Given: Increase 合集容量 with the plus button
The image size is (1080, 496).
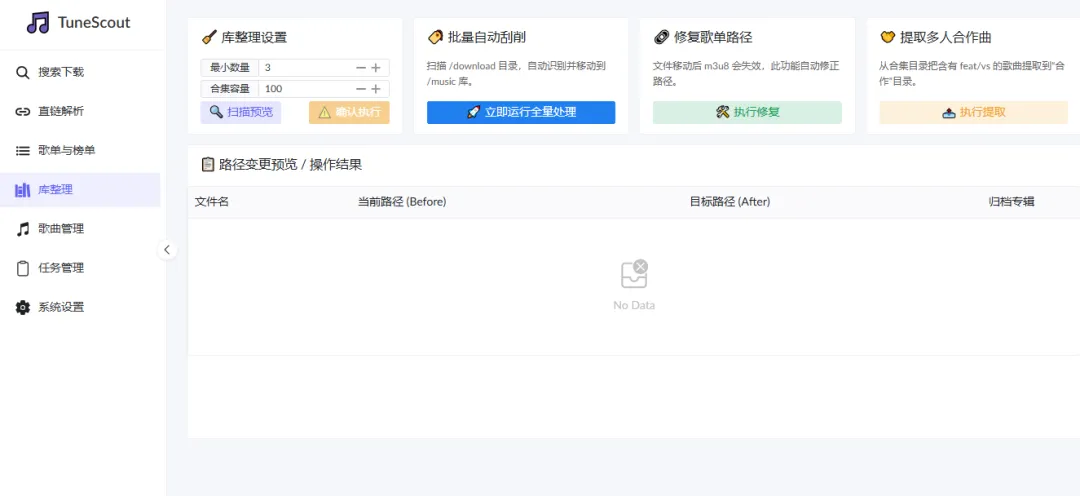Looking at the screenshot, I should click(376, 89).
